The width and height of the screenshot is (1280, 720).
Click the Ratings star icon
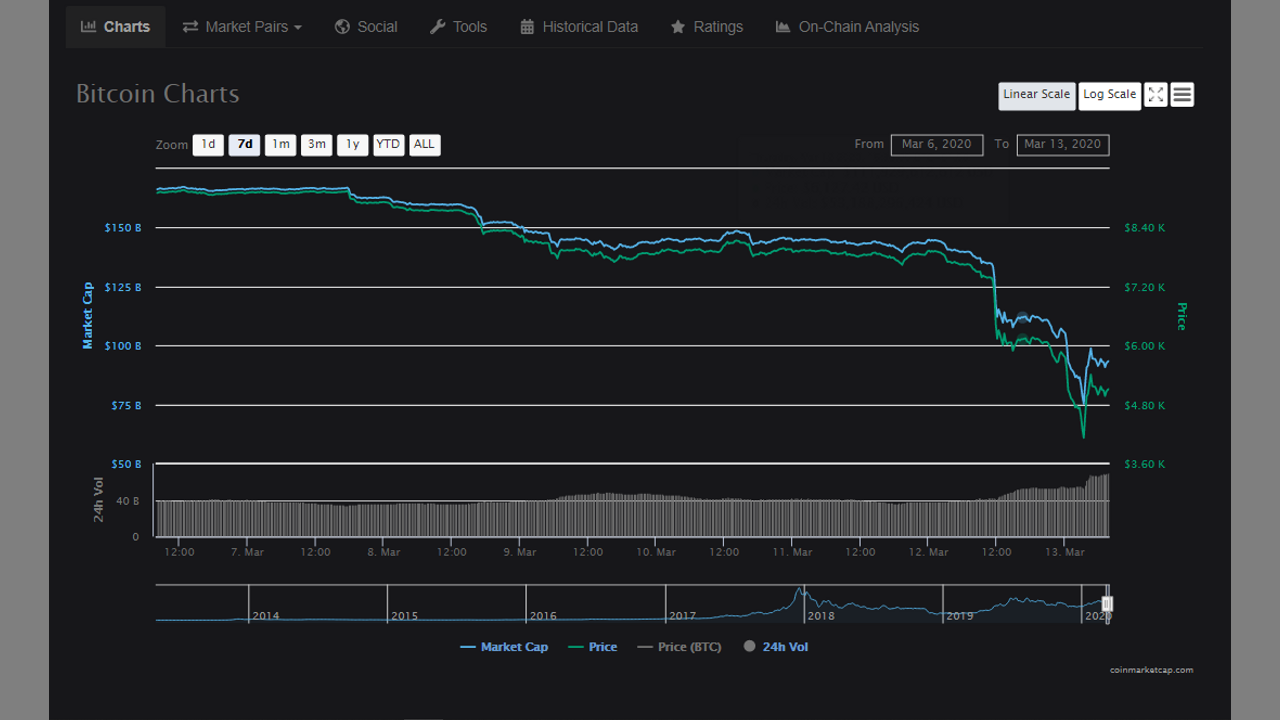[678, 27]
